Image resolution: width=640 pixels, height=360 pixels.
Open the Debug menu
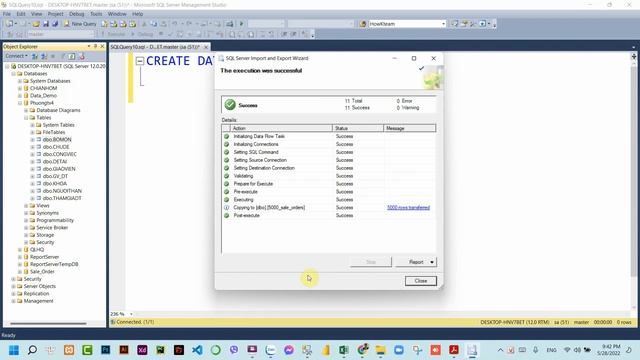coord(76,14)
